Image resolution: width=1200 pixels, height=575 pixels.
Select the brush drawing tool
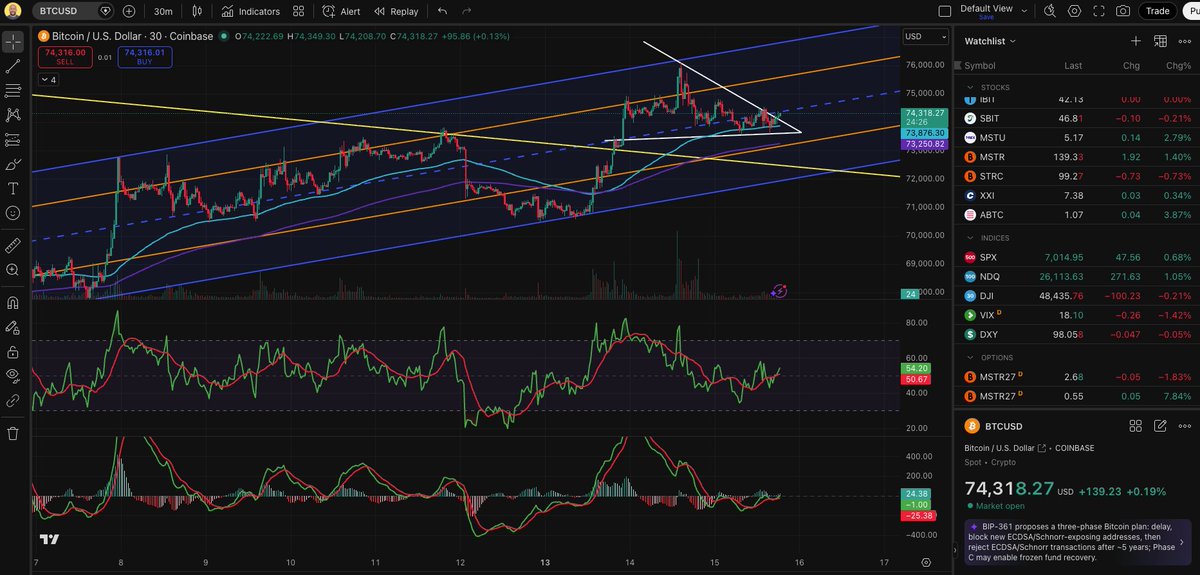13,164
